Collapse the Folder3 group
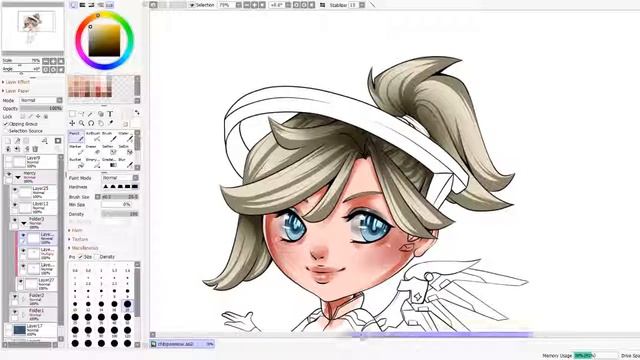The width and height of the screenshot is (640, 360). point(24,223)
